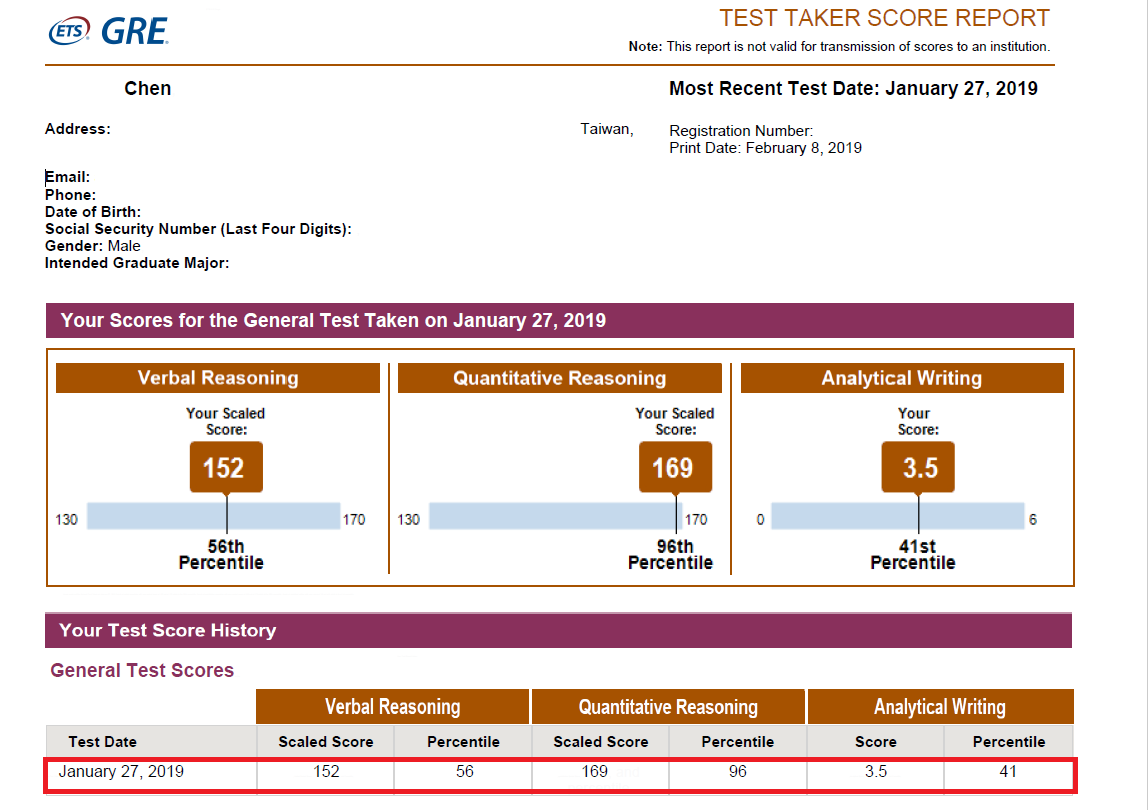Click the 'Address:' label
The image size is (1148, 810).
click(x=78, y=129)
